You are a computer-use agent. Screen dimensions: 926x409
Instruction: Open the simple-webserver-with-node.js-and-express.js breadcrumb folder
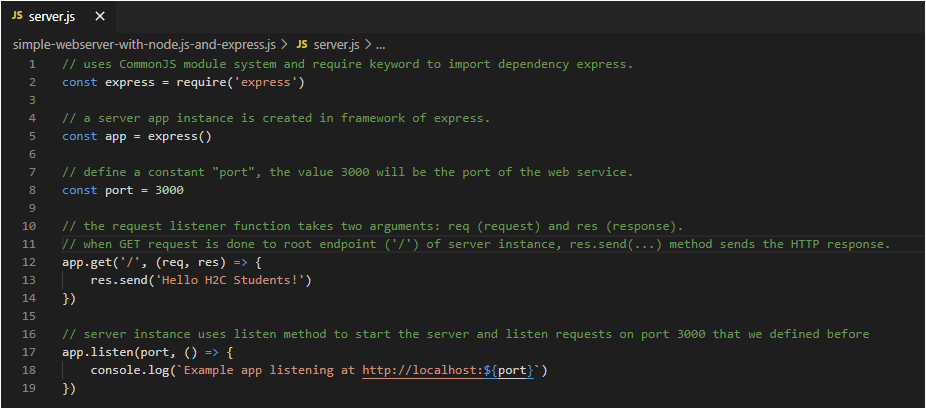tap(144, 45)
